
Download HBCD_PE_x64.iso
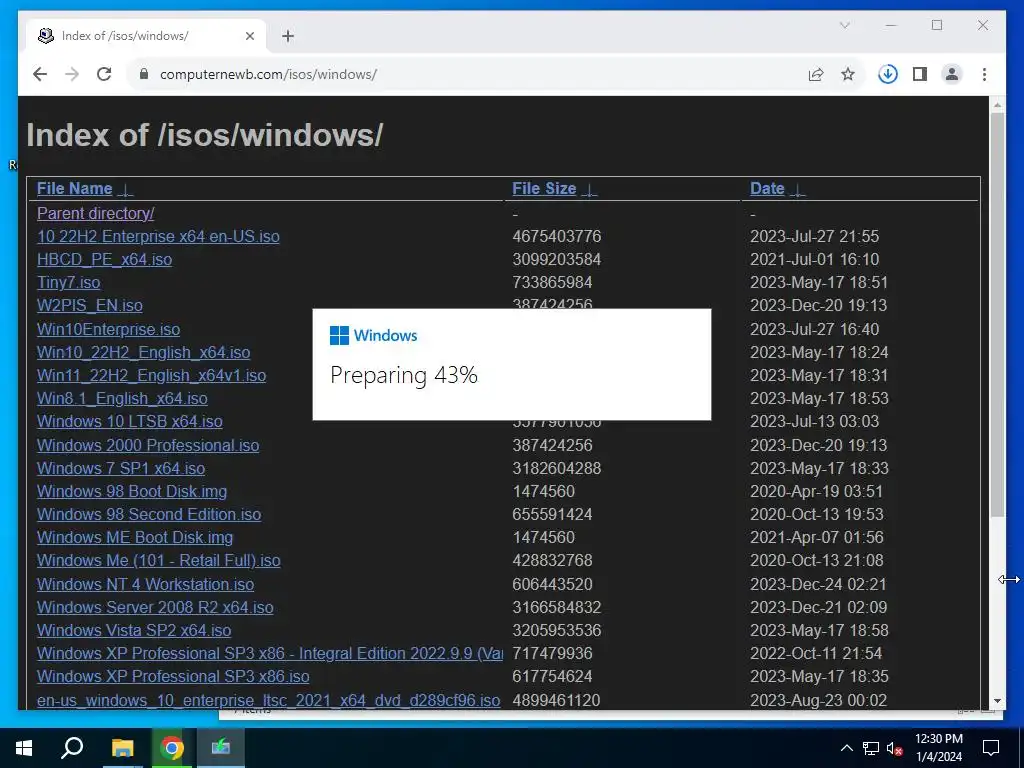coord(104,259)
